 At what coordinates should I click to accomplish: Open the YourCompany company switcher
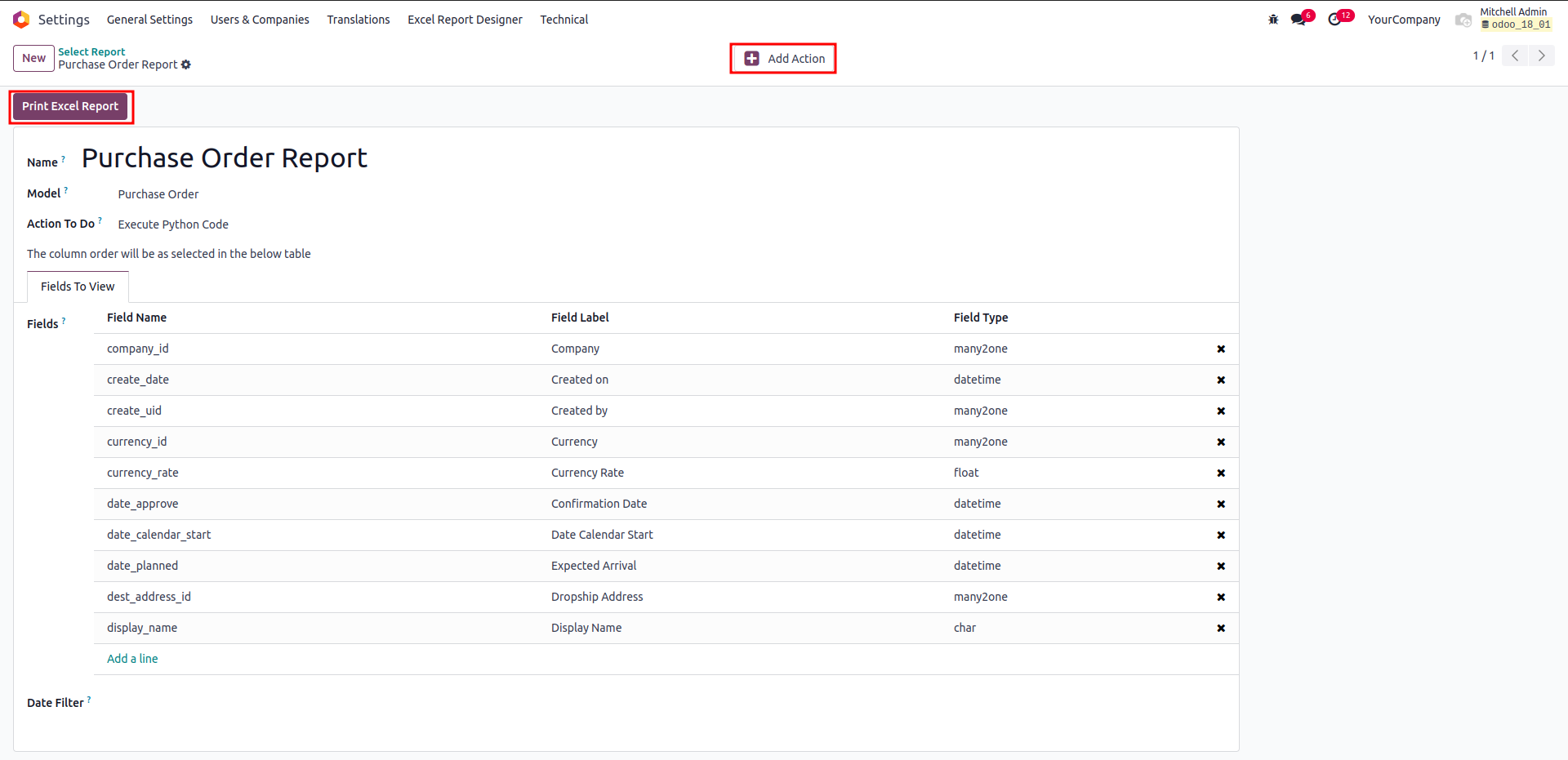pyautogui.click(x=1404, y=20)
